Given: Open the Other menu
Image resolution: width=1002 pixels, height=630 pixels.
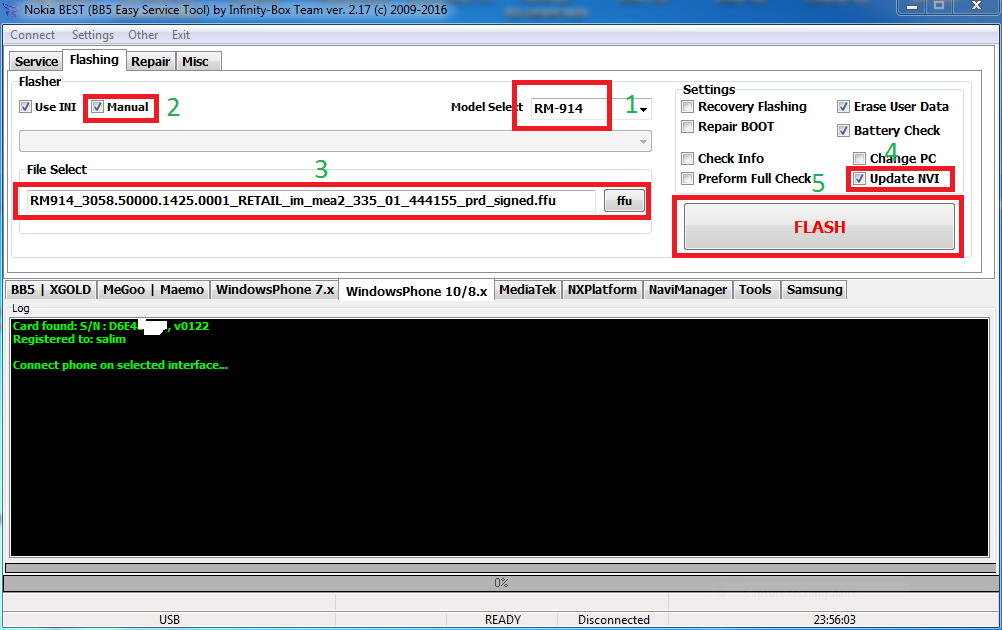Looking at the screenshot, I should click(143, 35).
